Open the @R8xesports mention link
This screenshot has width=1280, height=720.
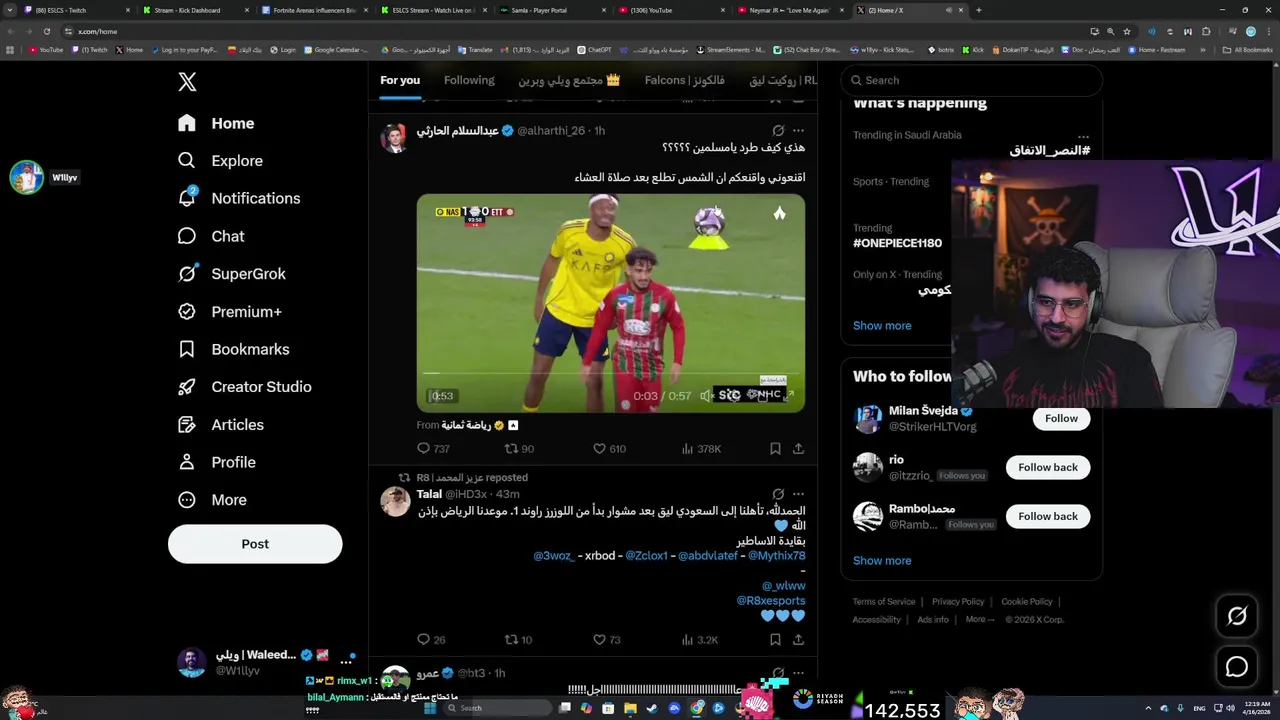[x=771, y=601]
